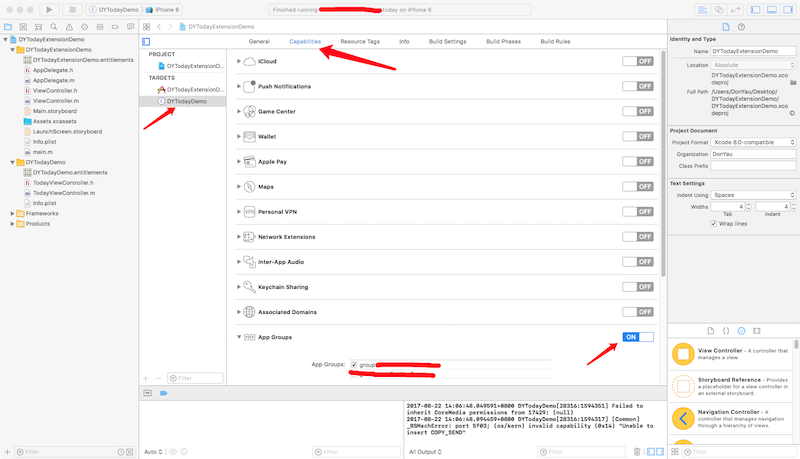Turn off the App Groups switch

coord(638,337)
